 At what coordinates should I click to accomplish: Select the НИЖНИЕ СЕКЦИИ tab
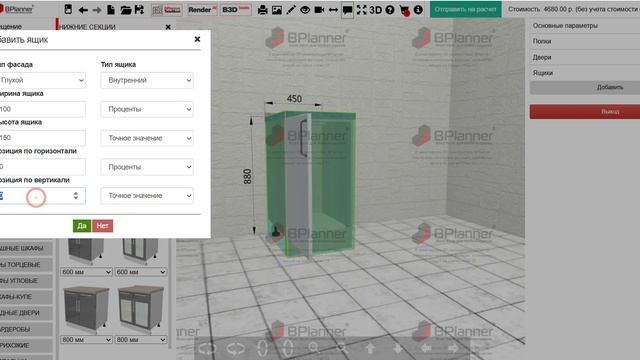(87, 27)
